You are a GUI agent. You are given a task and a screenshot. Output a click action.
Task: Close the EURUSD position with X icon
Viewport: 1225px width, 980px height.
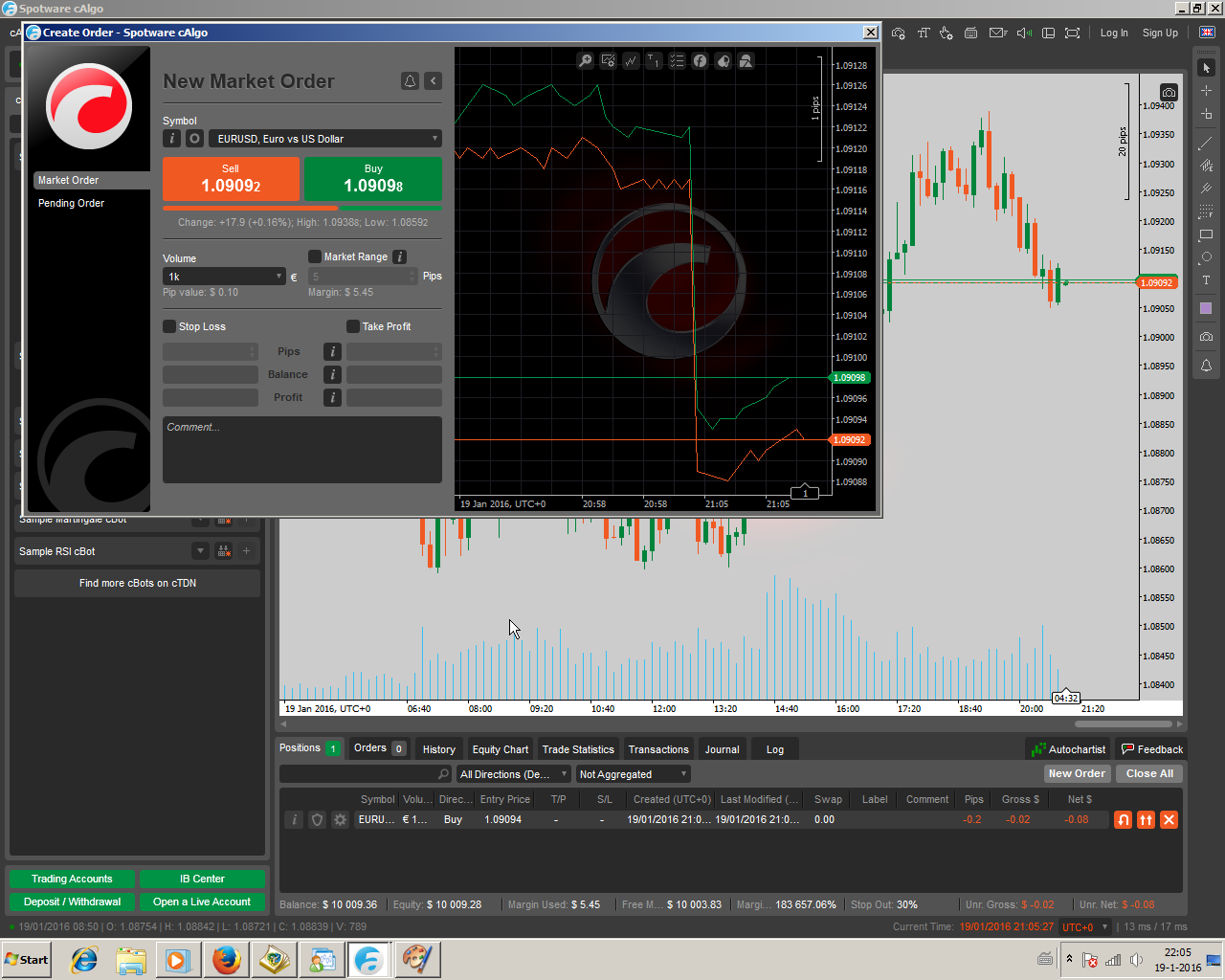1169,819
